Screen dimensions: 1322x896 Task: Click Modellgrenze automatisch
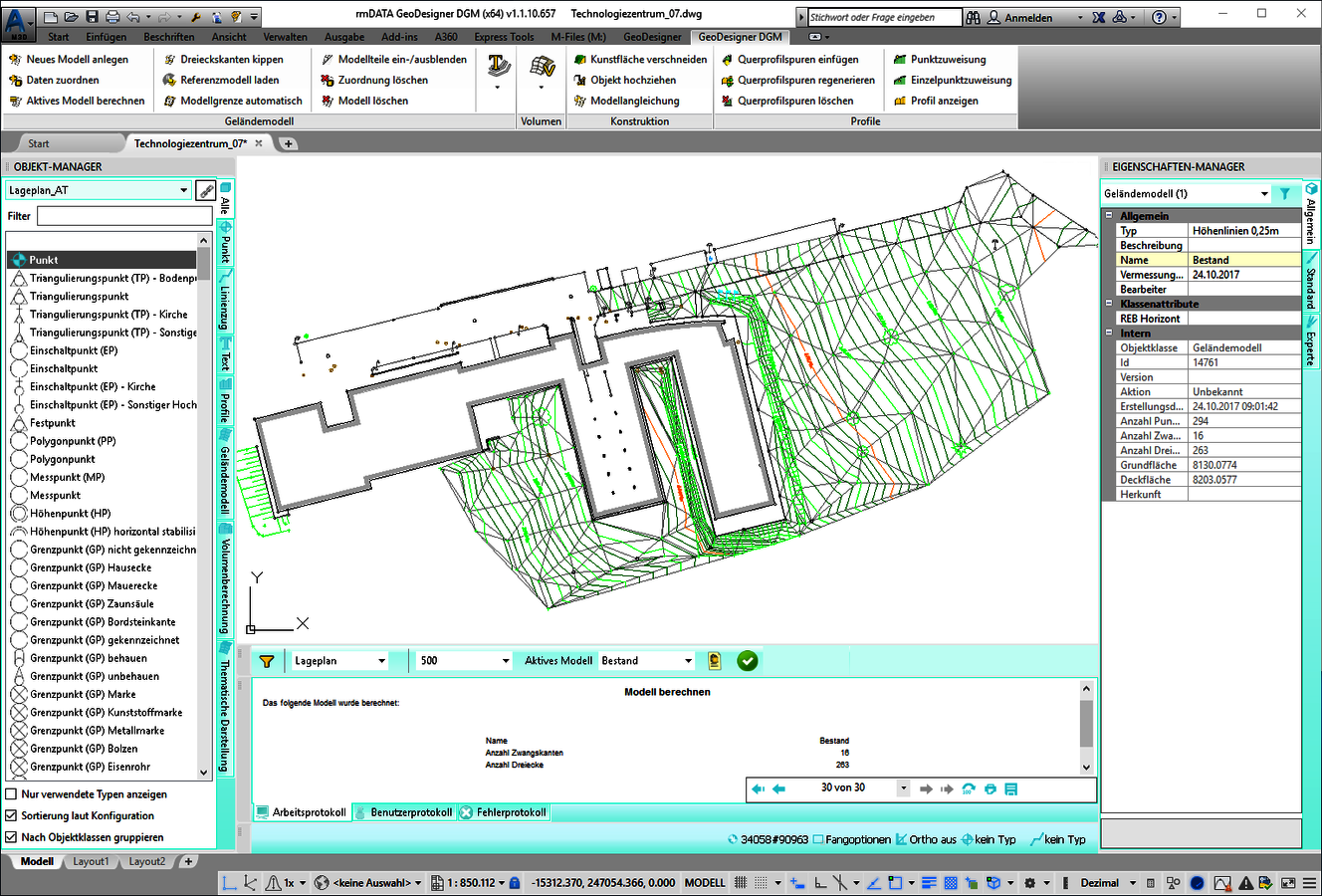(232, 102)
